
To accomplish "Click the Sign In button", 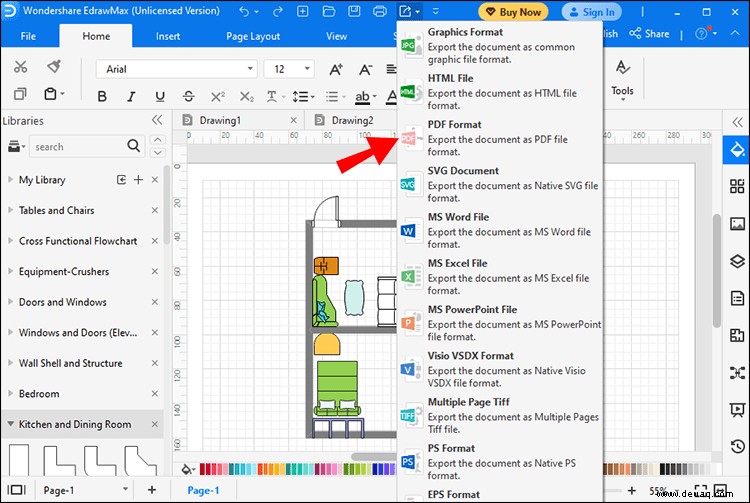I will point(591,12).
